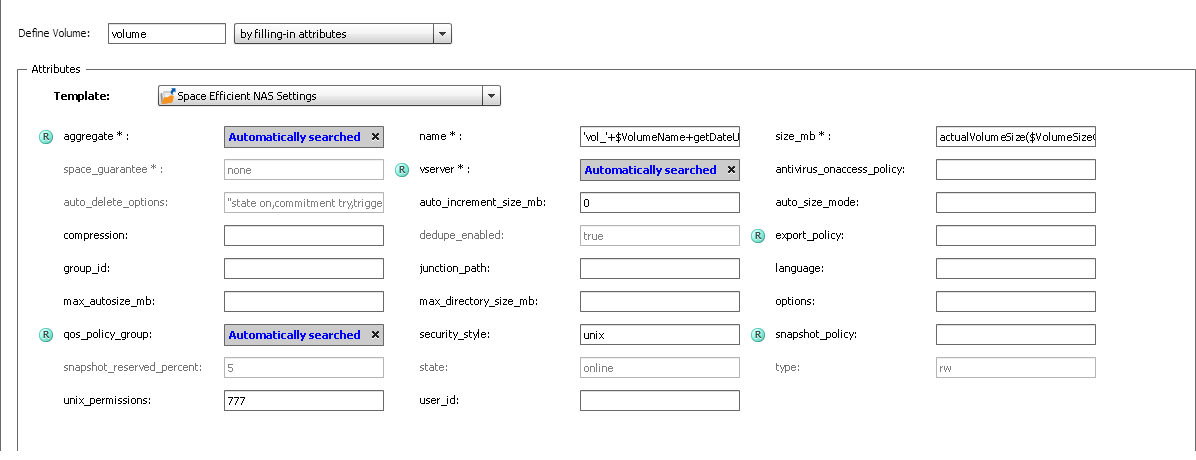
Task: Click the 'compression:' label
Action: point(95,235)
